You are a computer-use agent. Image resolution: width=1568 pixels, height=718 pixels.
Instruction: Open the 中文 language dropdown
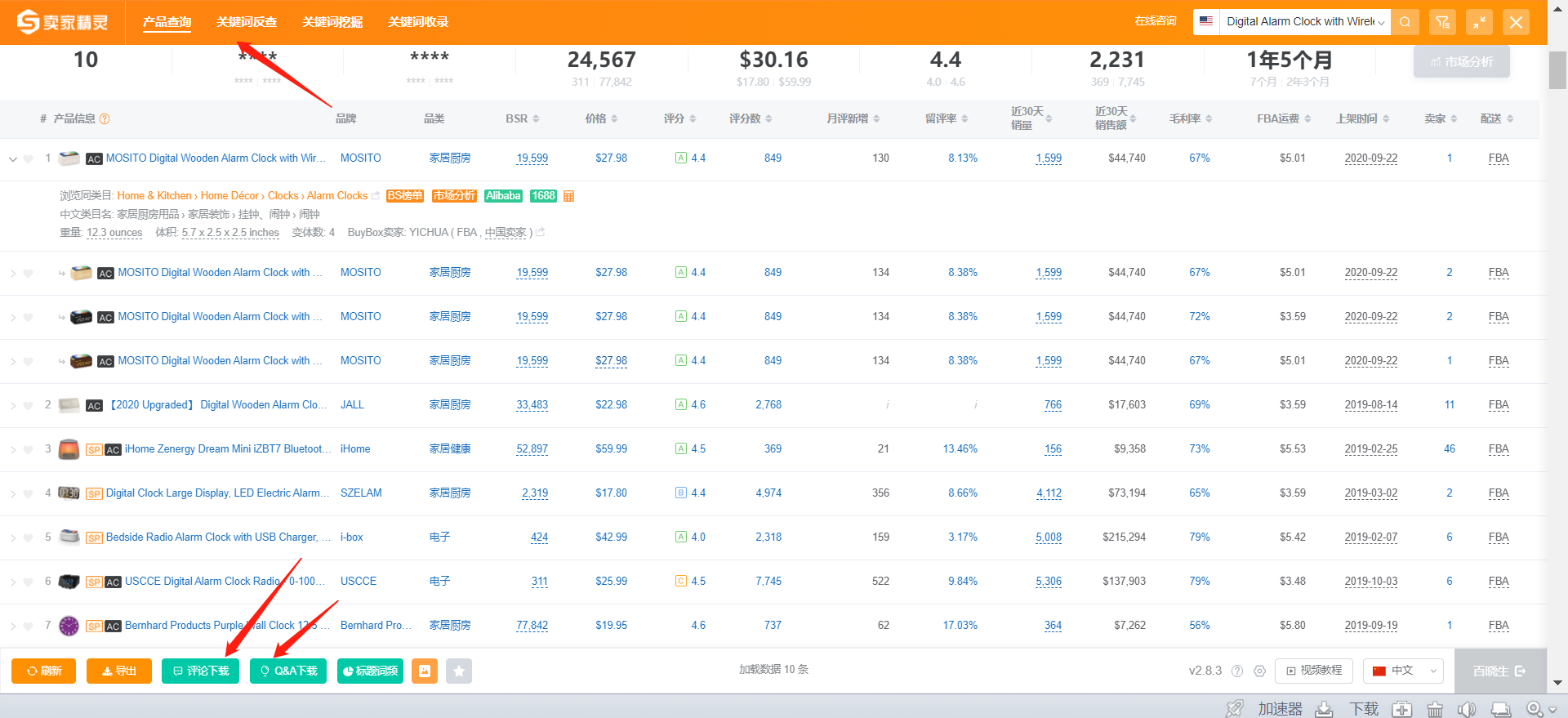click(x=1403, y=671)
